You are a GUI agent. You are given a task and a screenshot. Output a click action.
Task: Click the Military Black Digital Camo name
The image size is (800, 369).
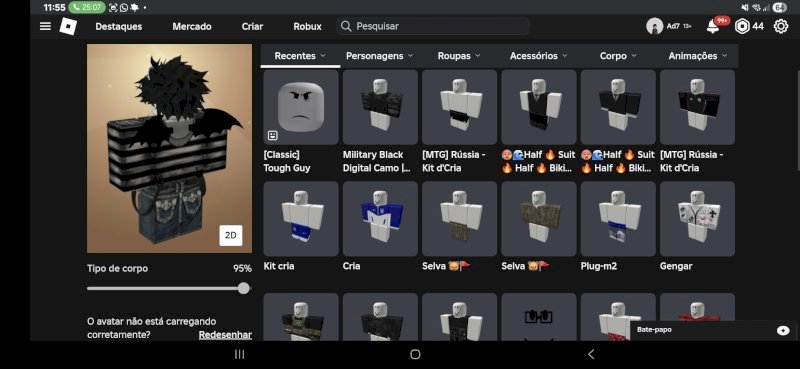coord(377,161)
